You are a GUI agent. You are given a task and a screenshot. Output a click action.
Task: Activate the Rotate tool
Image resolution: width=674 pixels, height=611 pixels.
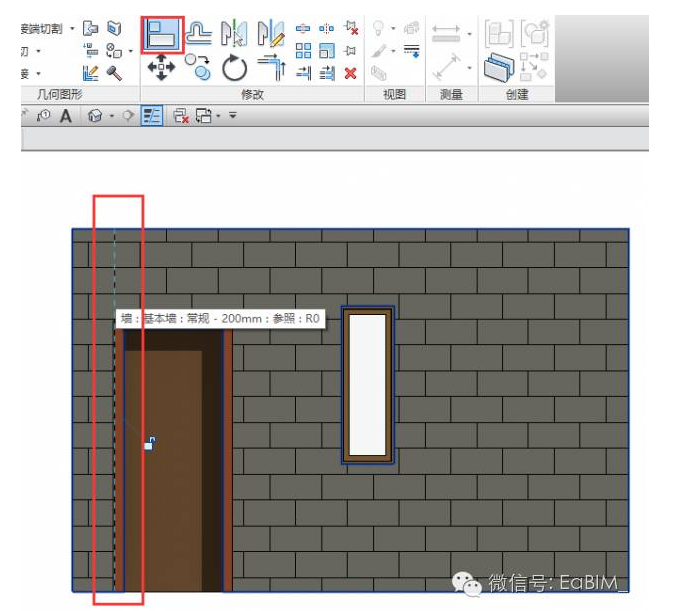coord(234,68)
